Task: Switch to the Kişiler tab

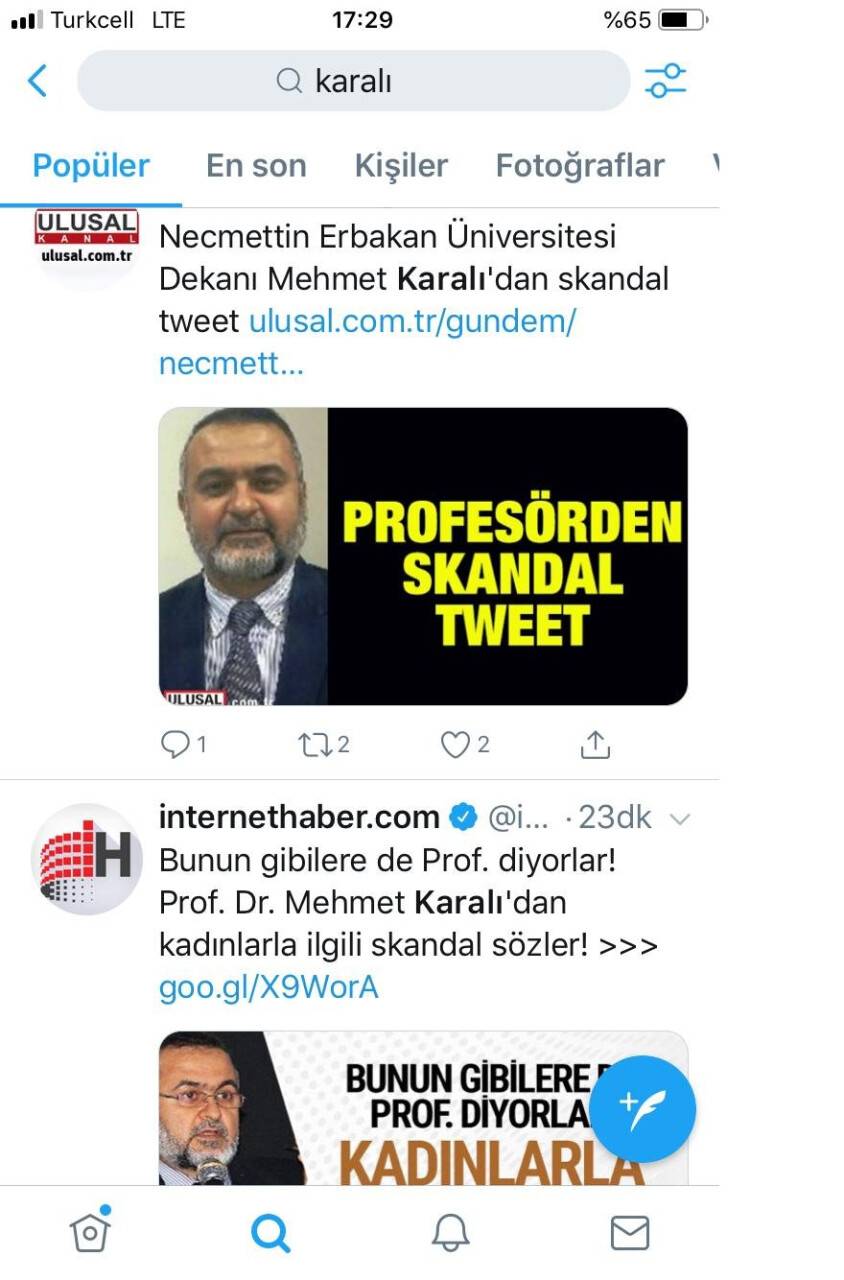Action: [x=401, y=165]
